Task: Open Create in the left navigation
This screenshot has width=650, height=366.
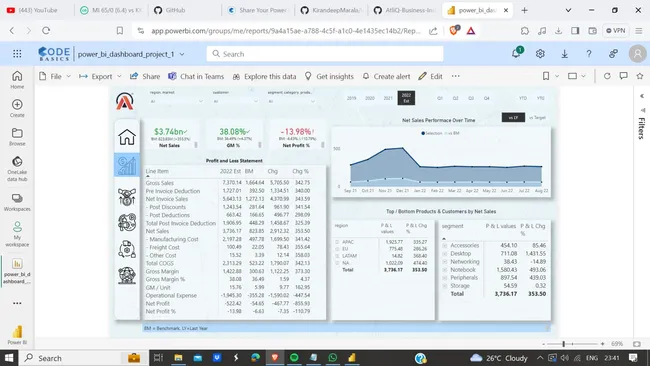Action: click(17, 108)
